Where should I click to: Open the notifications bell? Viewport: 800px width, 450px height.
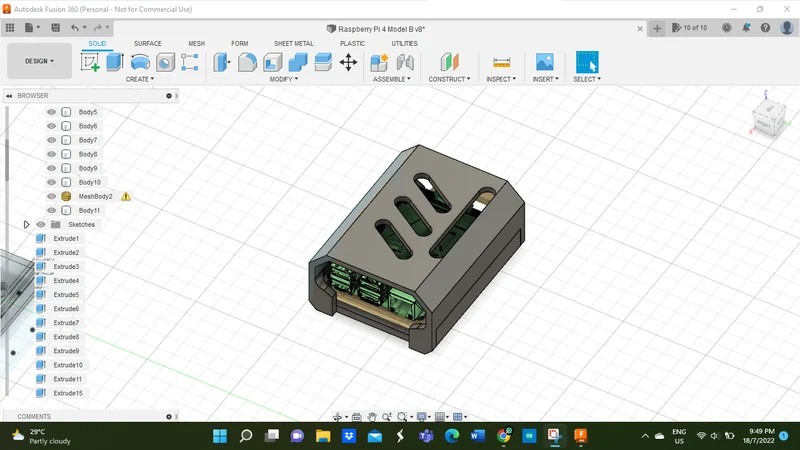point(746,28)
